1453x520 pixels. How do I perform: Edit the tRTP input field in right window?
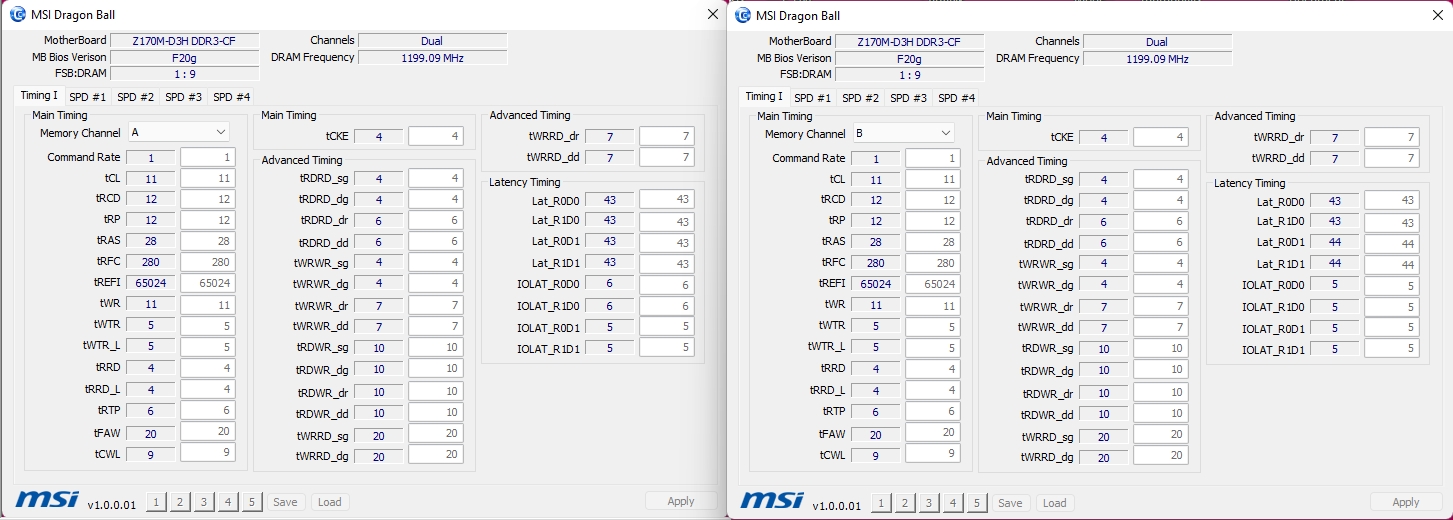[933, 411]
